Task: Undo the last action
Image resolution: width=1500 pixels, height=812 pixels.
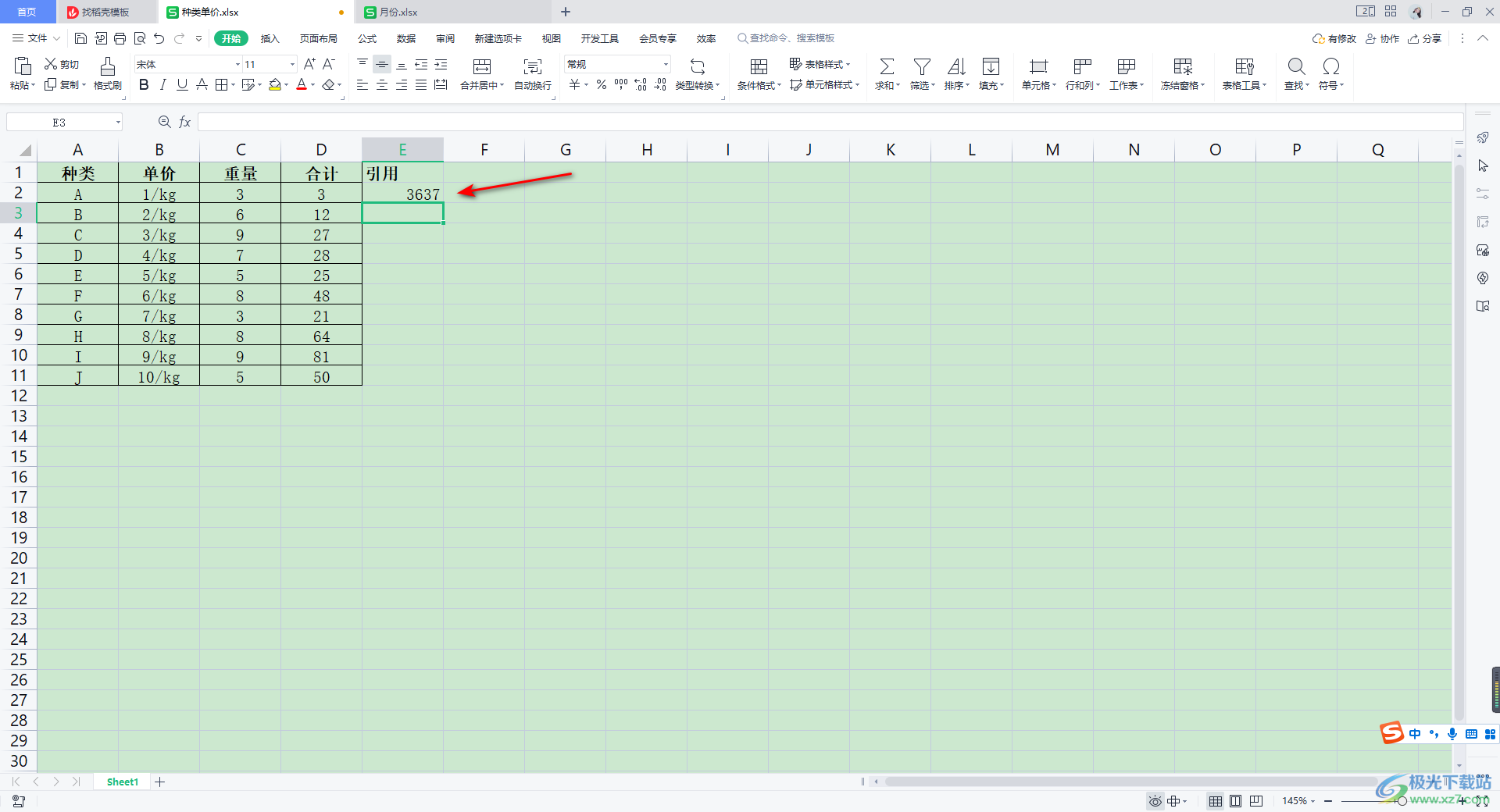Action: click(159, 38)
